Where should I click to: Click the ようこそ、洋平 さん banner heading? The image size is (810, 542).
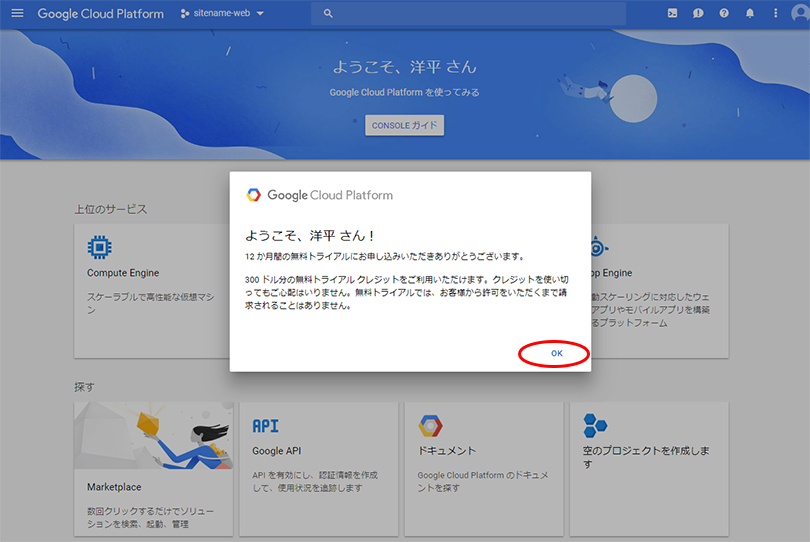[x=404, y=67]
